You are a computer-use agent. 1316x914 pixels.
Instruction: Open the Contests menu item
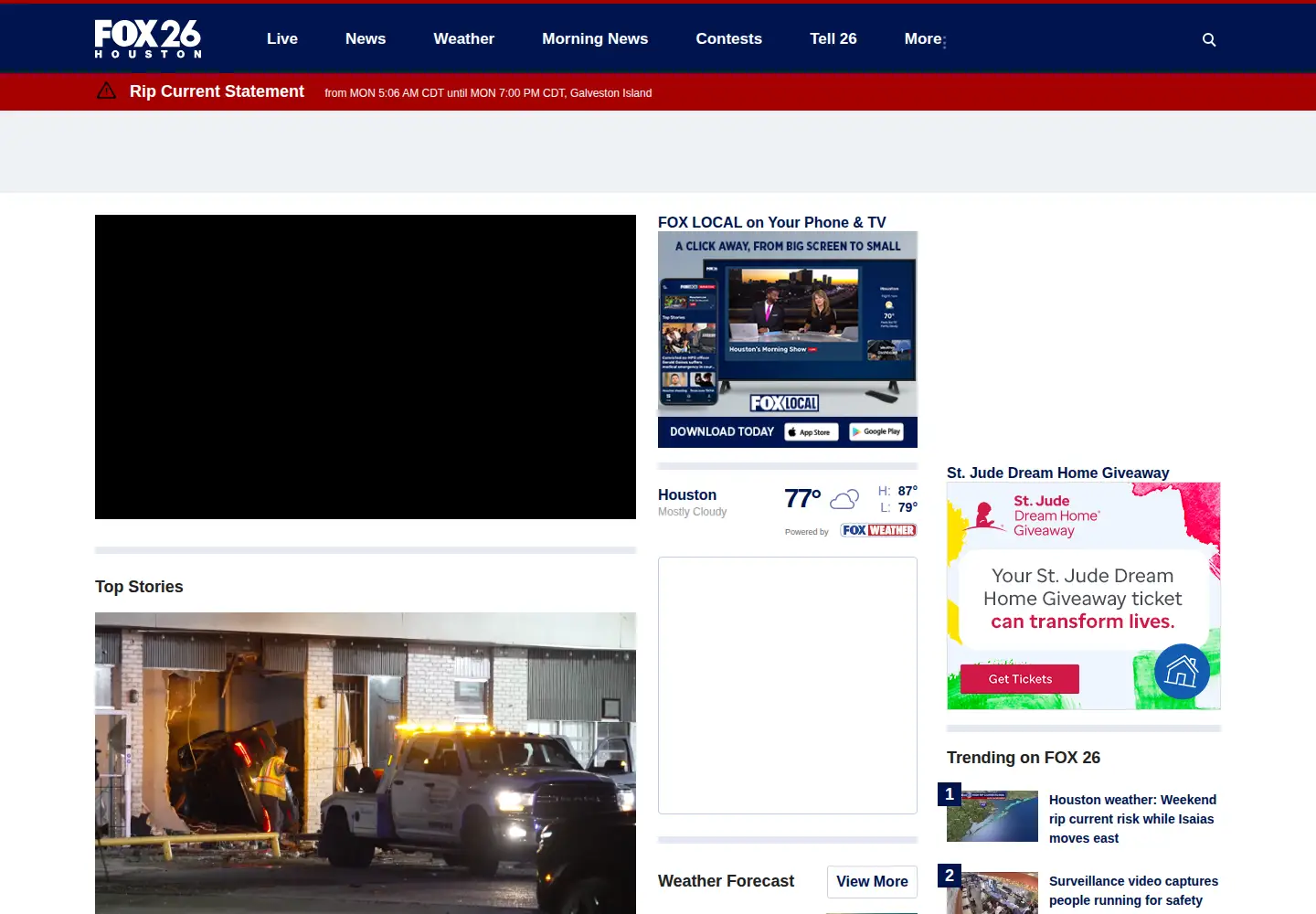point(729,38)
